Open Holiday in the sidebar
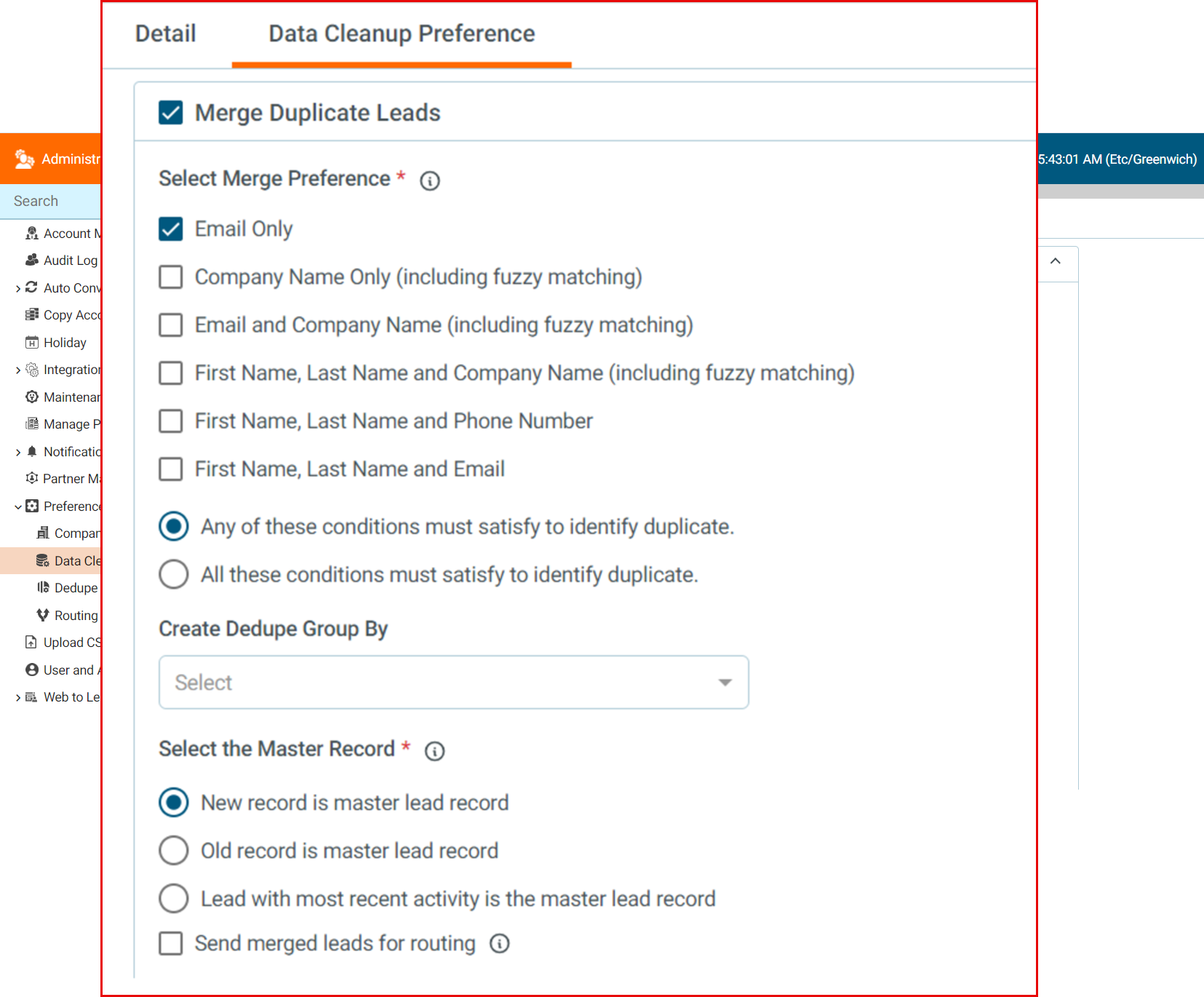 65,343
